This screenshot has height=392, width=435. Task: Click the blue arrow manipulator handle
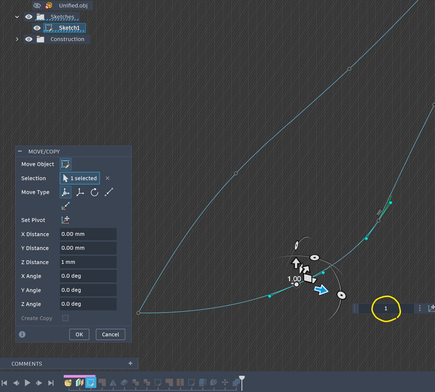click(321, 290)
